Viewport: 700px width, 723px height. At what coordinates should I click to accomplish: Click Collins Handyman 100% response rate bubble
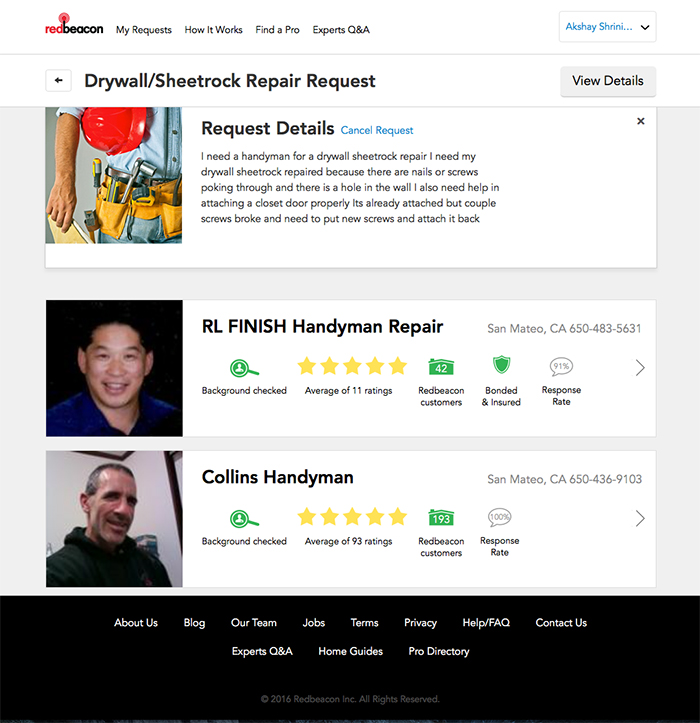coord(499,517)
